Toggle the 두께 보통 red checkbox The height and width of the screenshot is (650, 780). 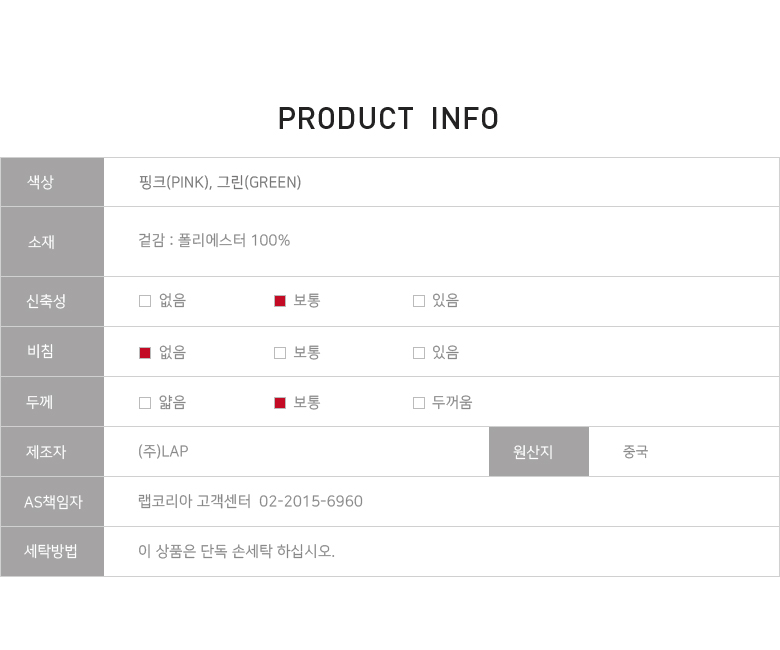tap(280, 403)
